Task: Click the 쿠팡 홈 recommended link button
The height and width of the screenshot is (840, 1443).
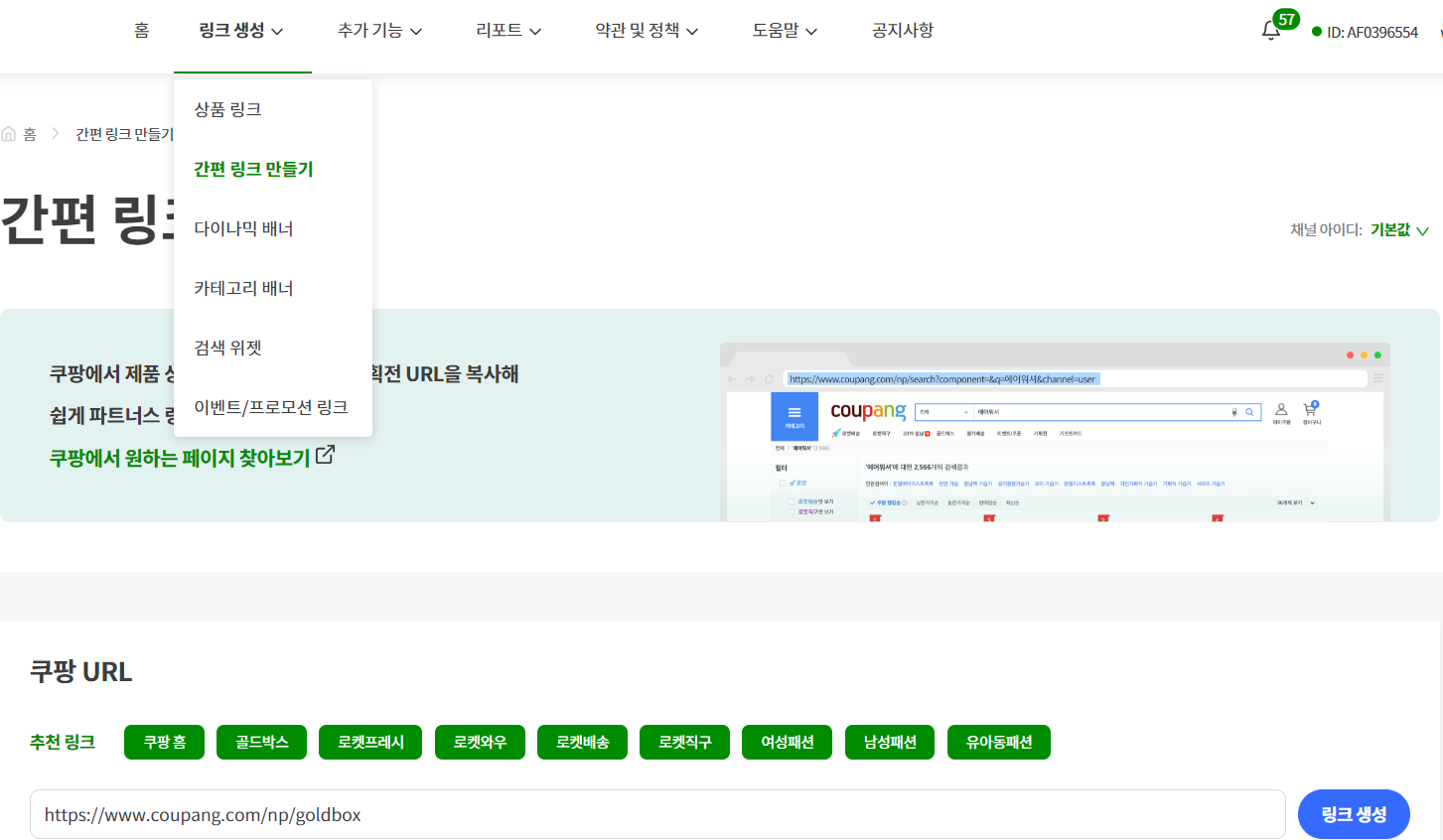Action: [x=164, y=742]
